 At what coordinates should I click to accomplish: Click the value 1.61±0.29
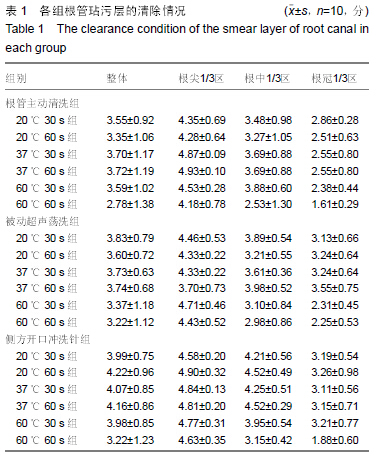pos(335,204)
